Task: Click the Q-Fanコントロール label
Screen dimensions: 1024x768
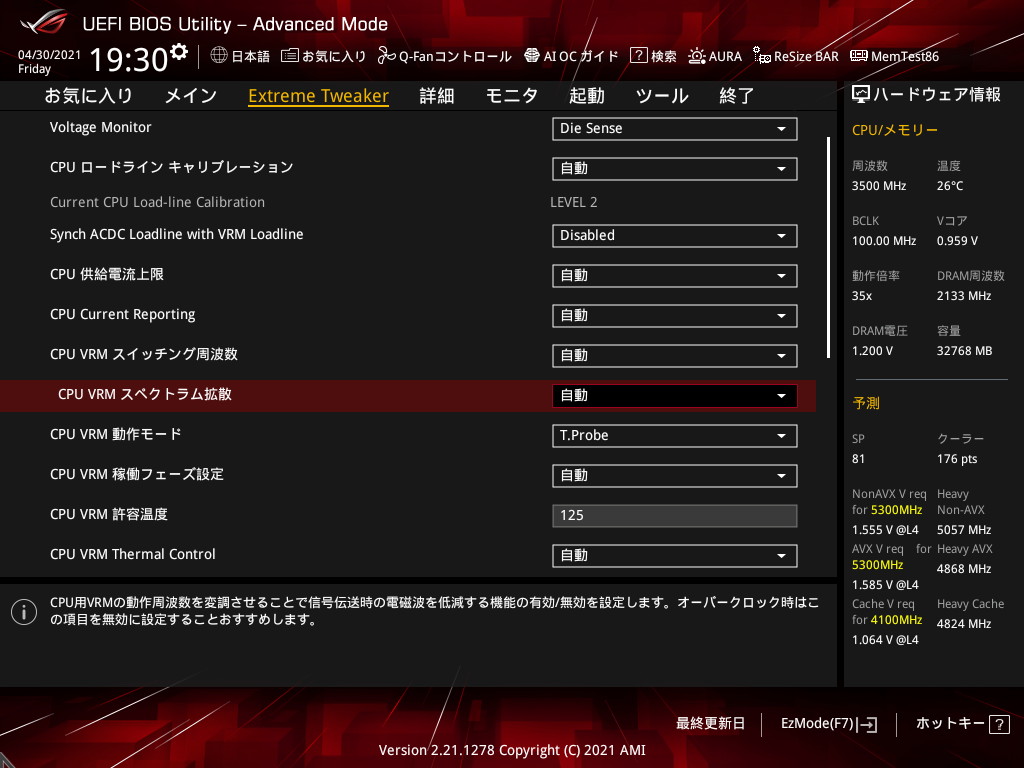Action: click(x=455, y=56)
